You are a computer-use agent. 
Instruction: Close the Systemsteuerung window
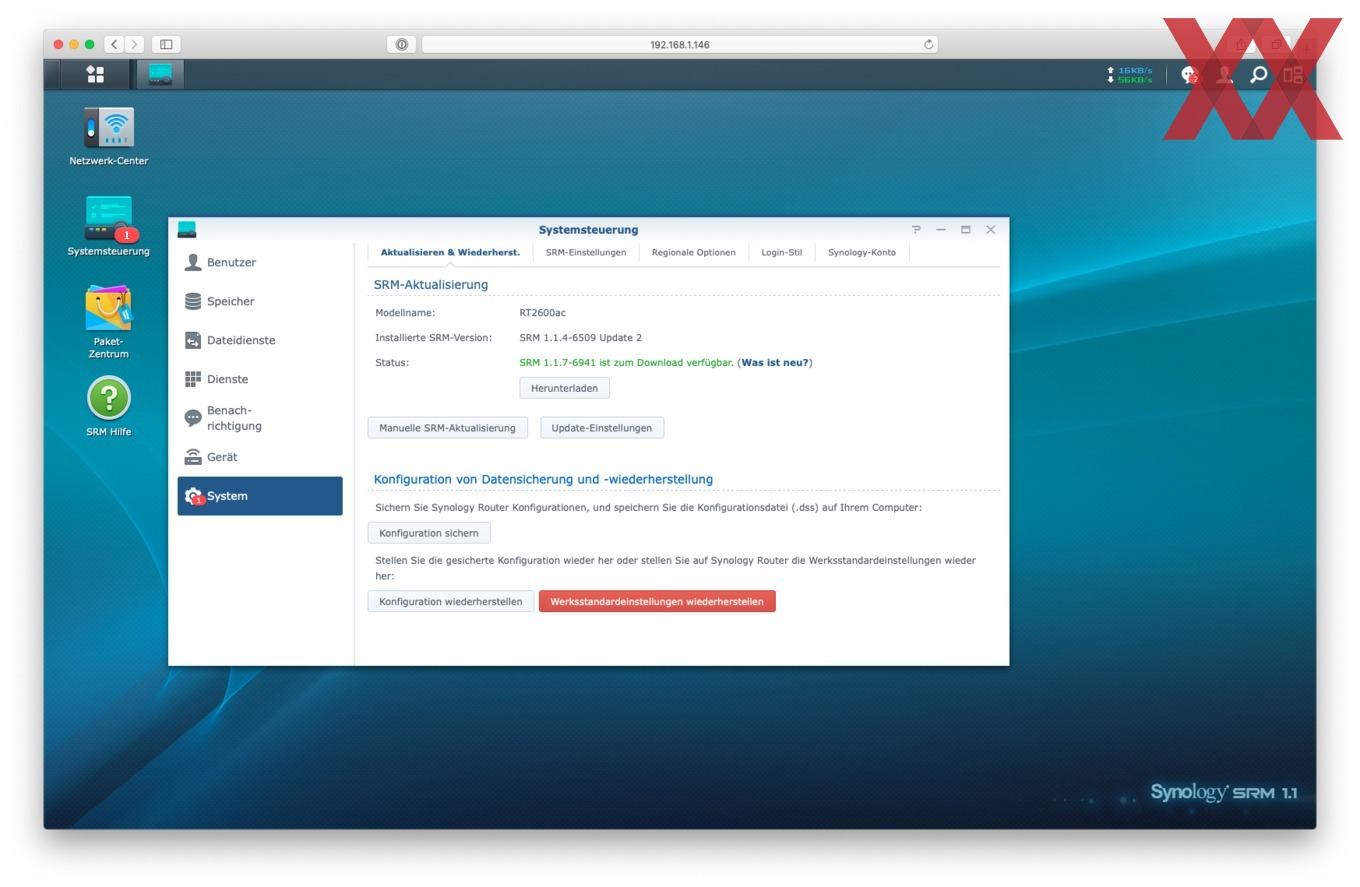pyautogui.click(x=991, y=230)
